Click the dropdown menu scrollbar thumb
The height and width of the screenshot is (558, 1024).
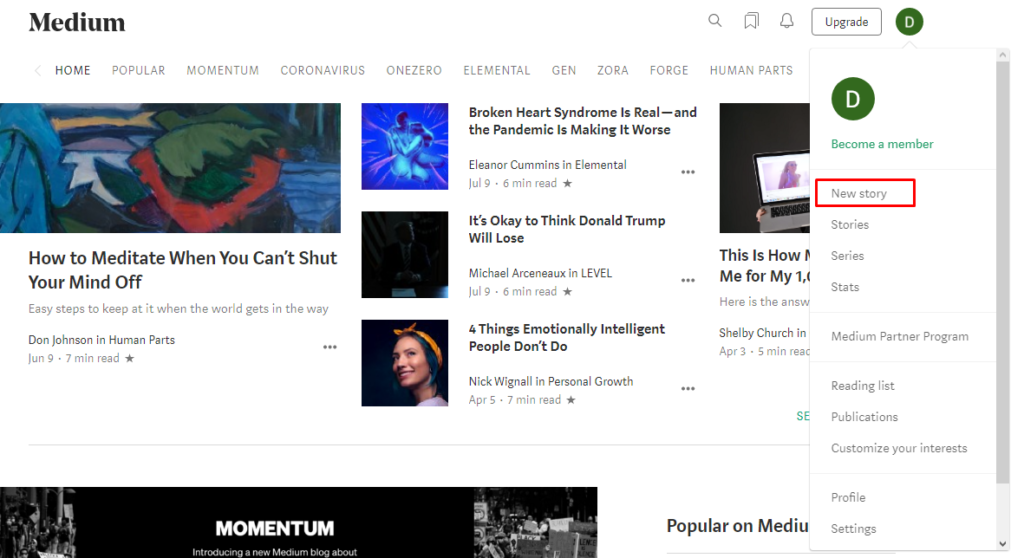point(1002,272)
